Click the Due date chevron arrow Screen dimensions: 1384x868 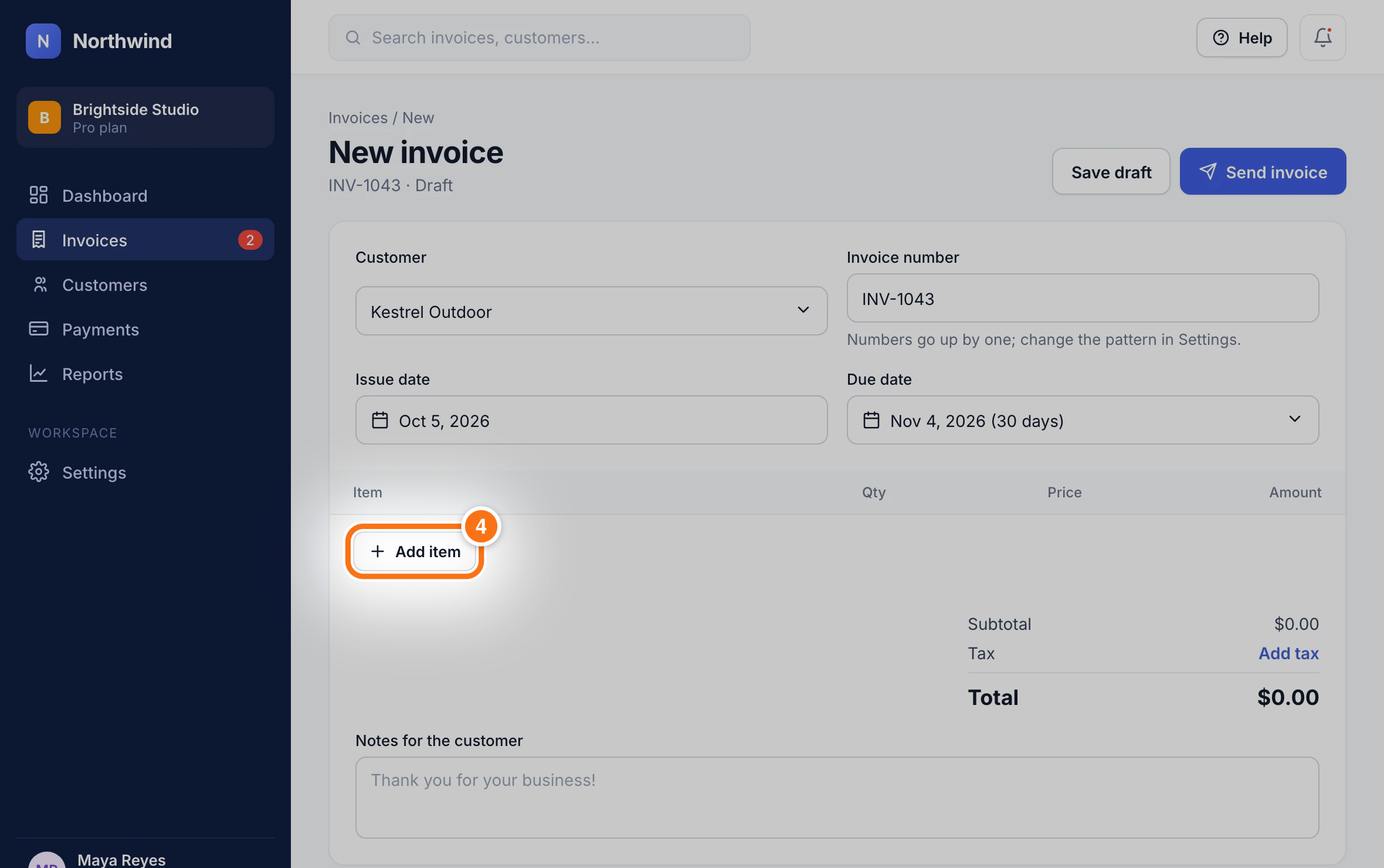(1295, 419)
